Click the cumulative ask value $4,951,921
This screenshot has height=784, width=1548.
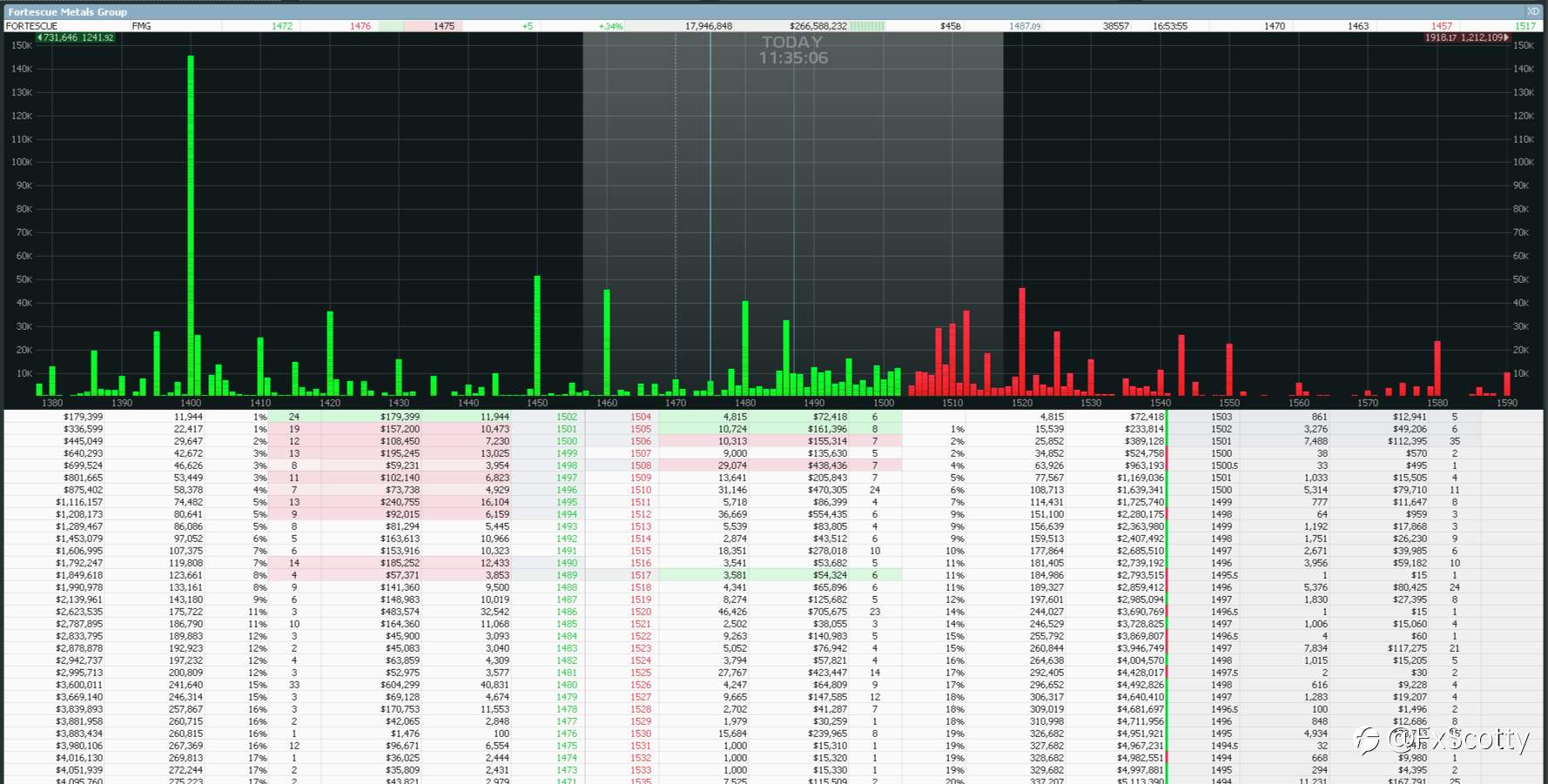click(x=1141, y=734)
